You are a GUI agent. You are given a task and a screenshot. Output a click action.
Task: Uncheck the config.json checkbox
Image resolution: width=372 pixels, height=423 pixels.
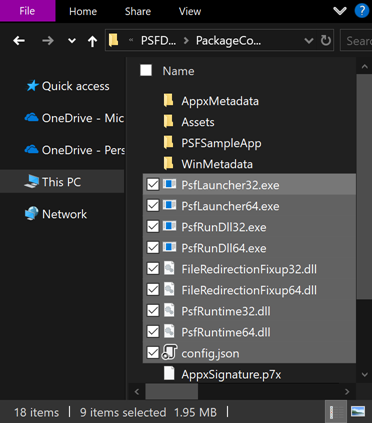coord(153,353)
